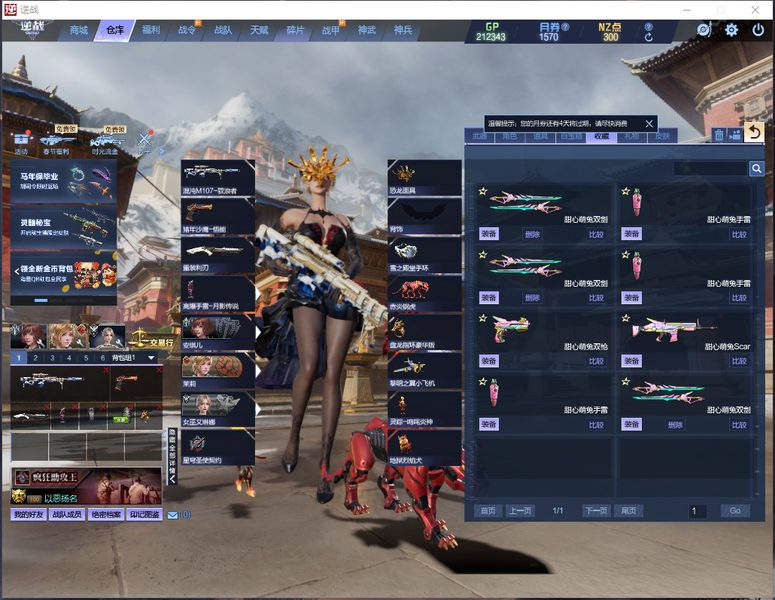This screenshot has width=775, height=600.
Task: Open the circular target icon beside settings
Action: tap(704, 30)
